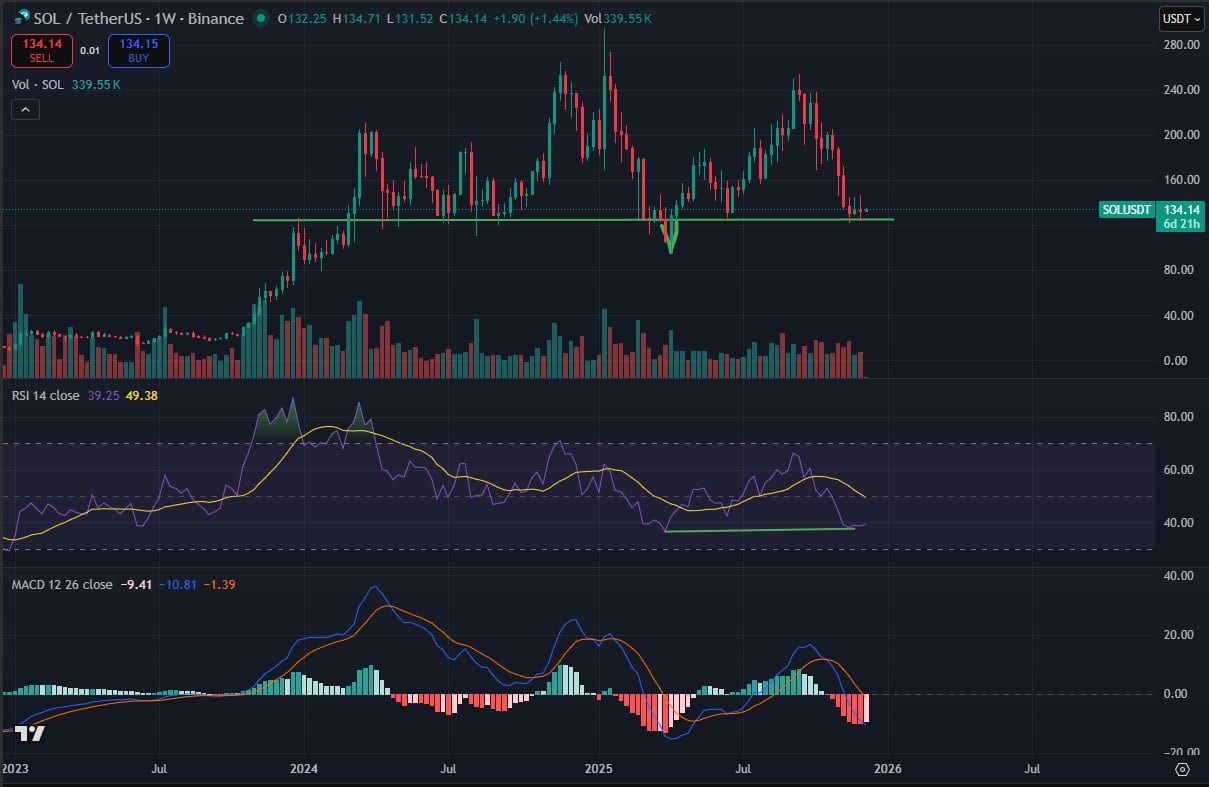Select the green RSI trend line

point(760,529)
